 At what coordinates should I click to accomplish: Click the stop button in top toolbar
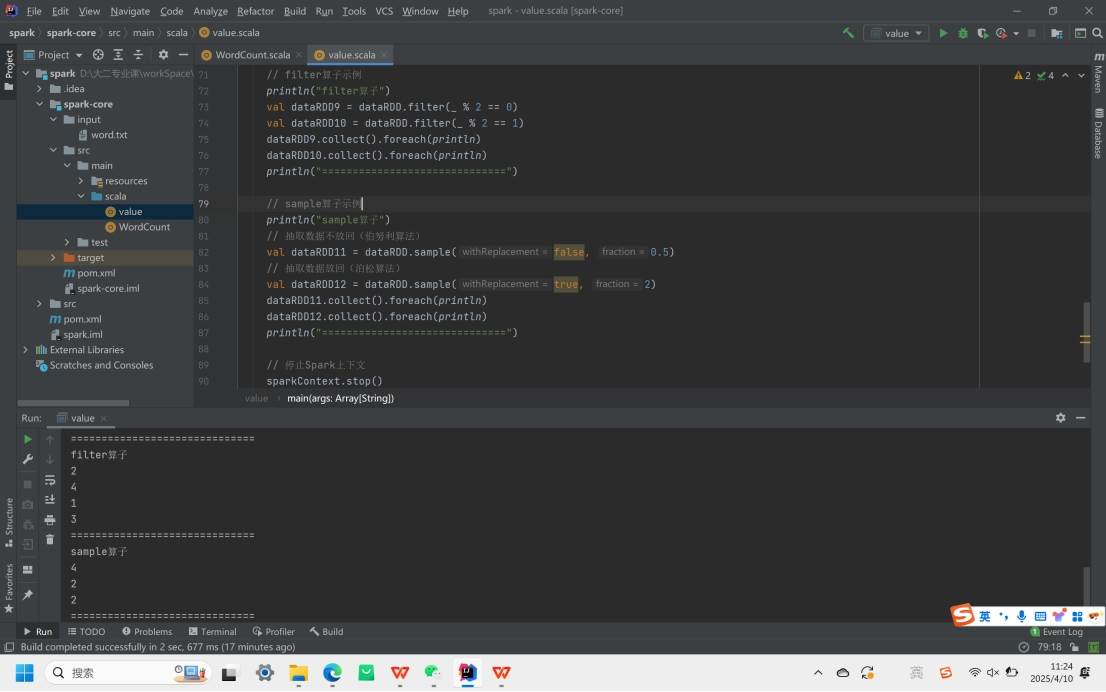tap(1031, 33)
